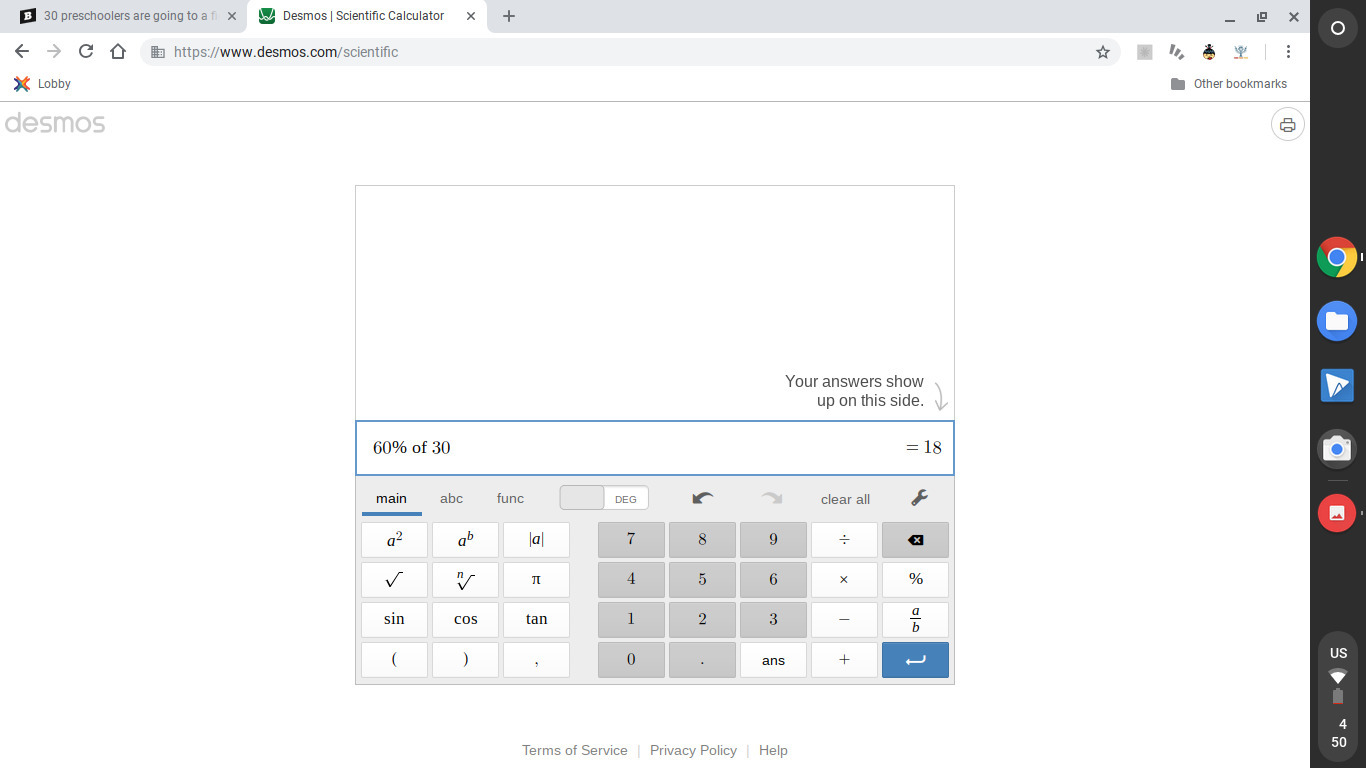
Task: Open the Terms of Service link
Action: click(x=575, y=750)
